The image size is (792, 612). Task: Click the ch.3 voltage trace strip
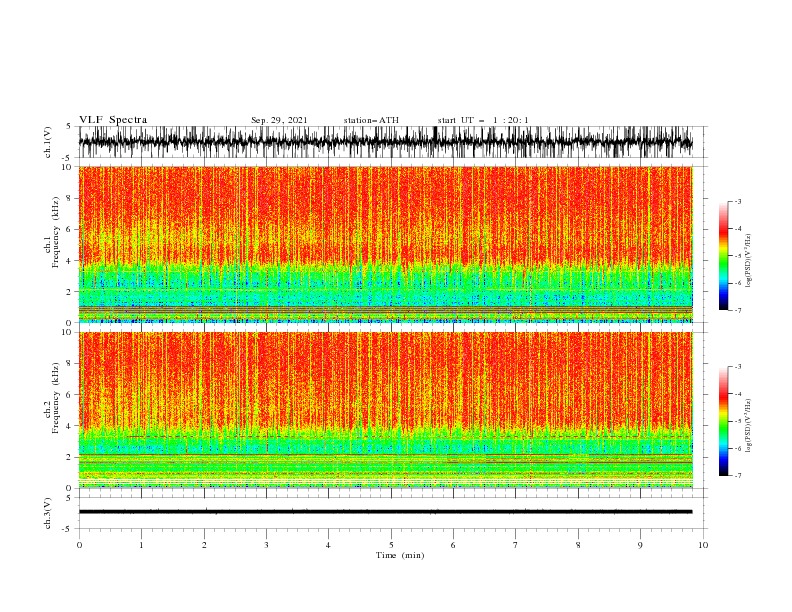391,513
